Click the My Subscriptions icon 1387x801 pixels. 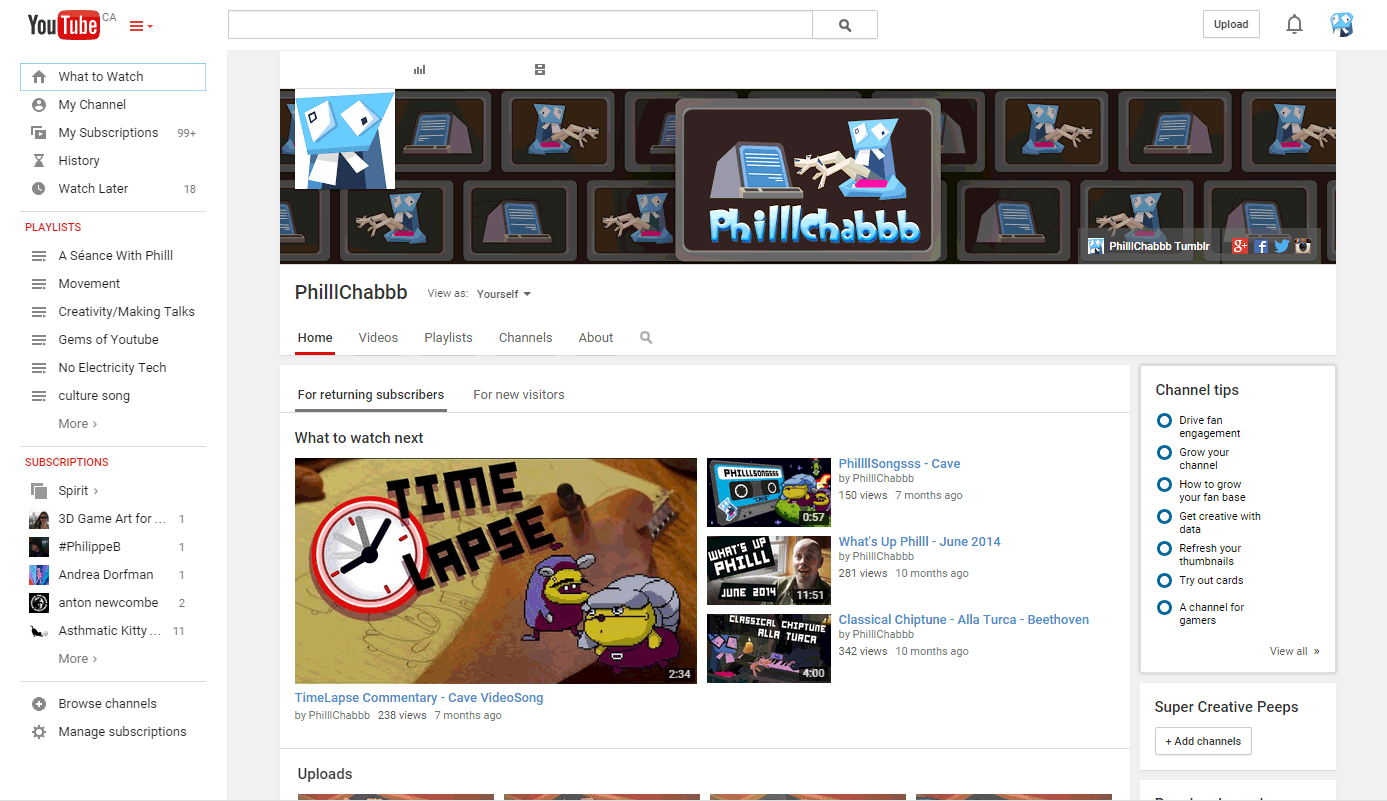point(39,133)
